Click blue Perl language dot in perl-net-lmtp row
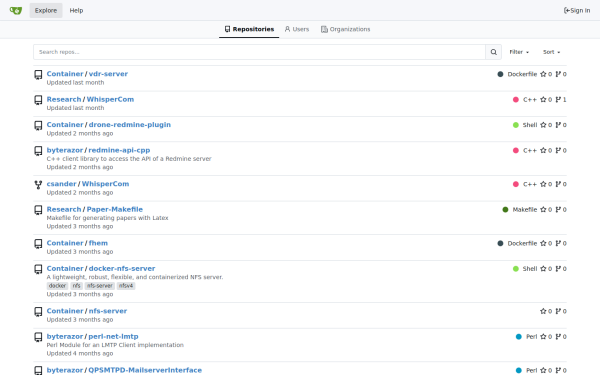This screenshot has height=375, width=600. [x=519, y=337]
